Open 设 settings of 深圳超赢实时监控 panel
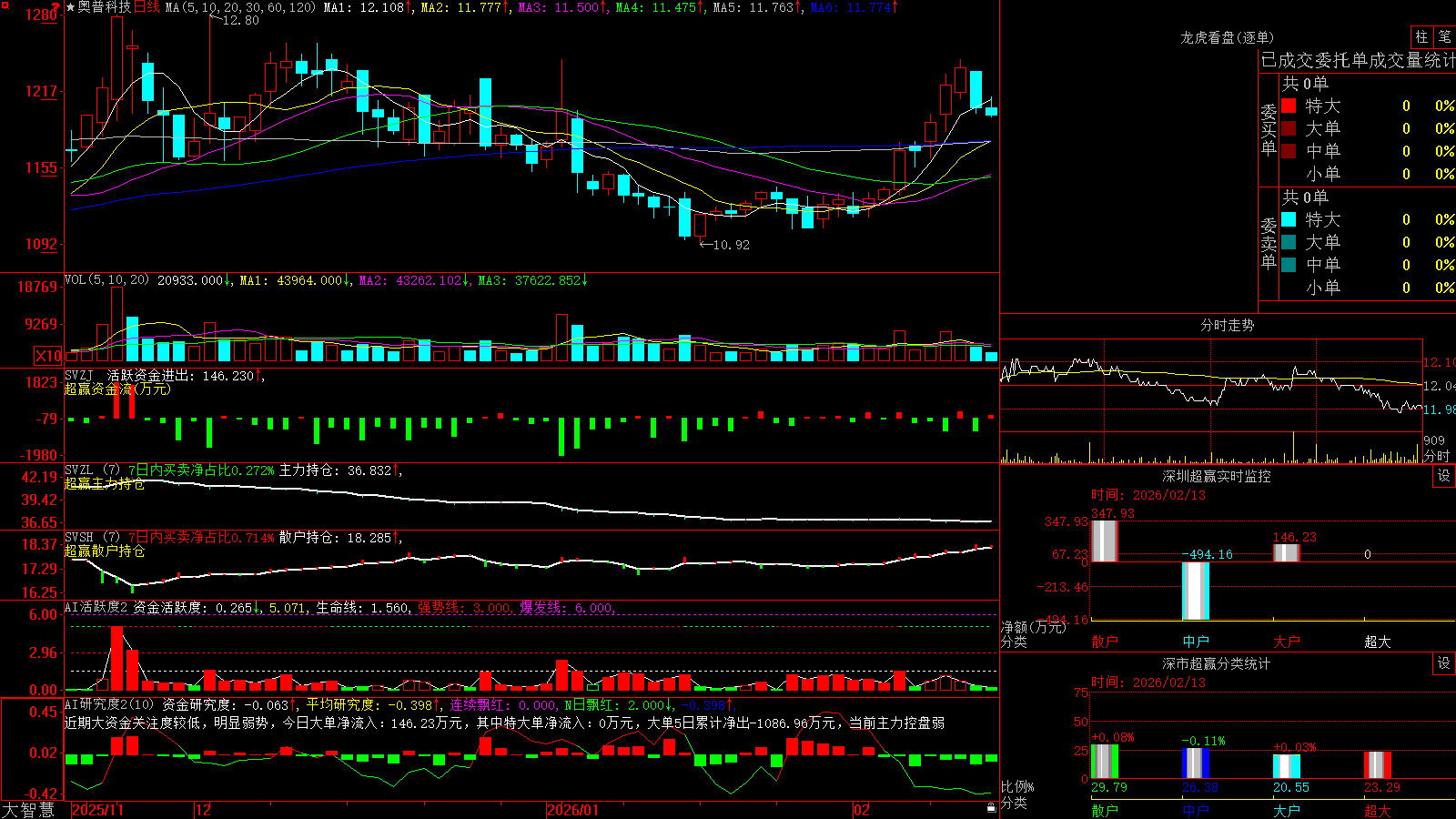The image size is (1456, 819). (1444, 476)
